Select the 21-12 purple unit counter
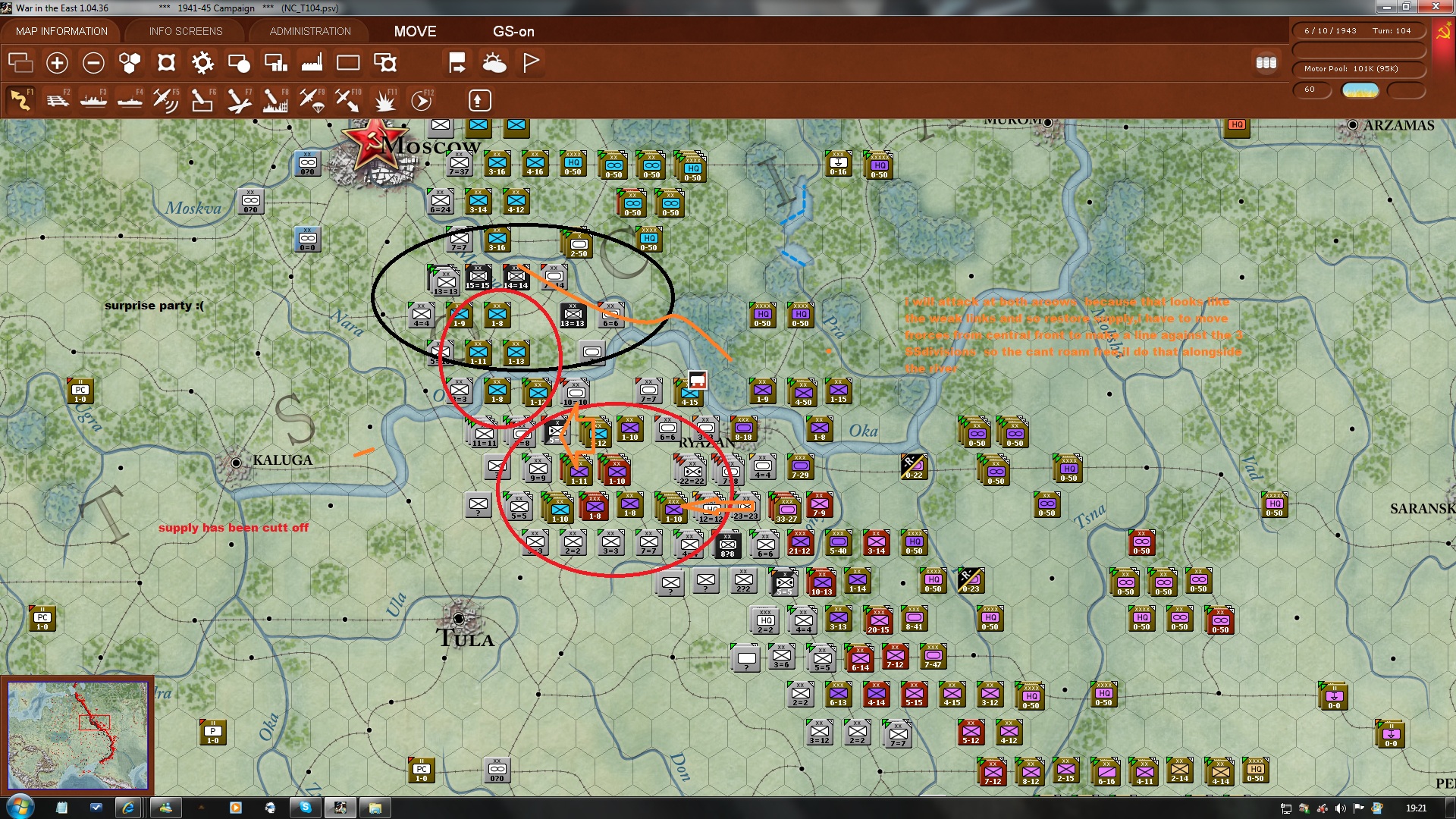Screen dimensions: 1456x819 point(800,542)
